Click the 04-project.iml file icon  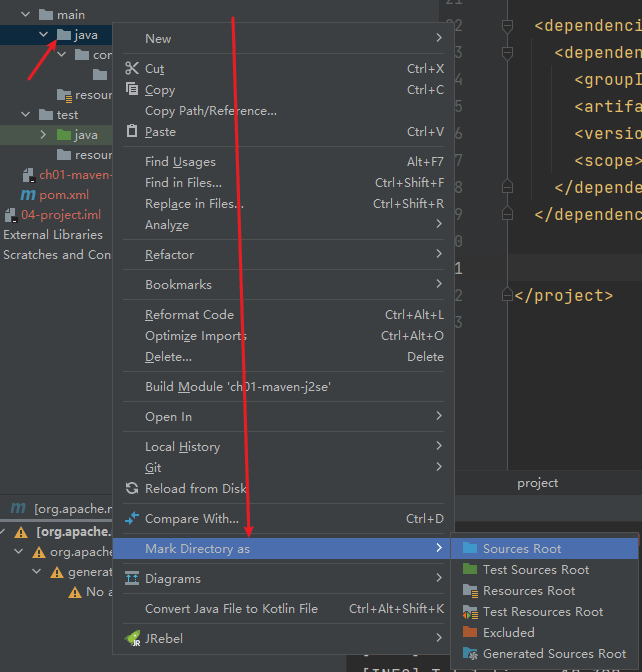point(11,215)
